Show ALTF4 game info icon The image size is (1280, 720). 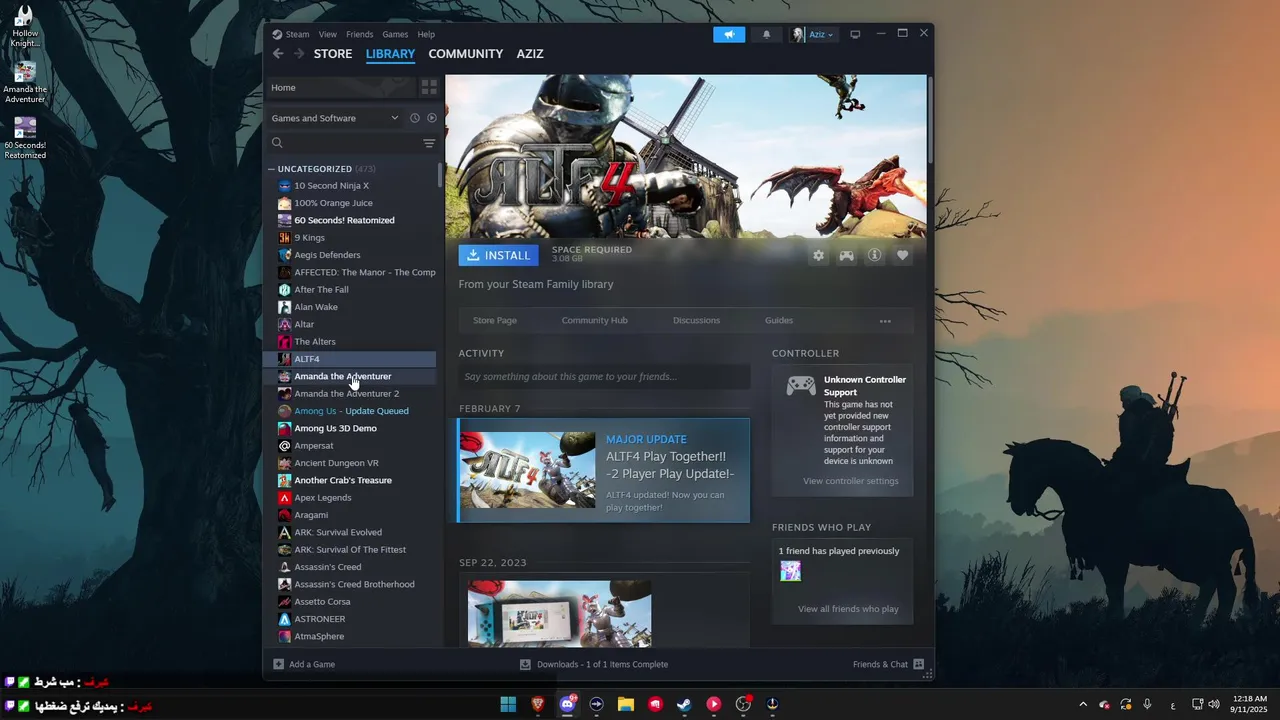[x=874, y=255]
